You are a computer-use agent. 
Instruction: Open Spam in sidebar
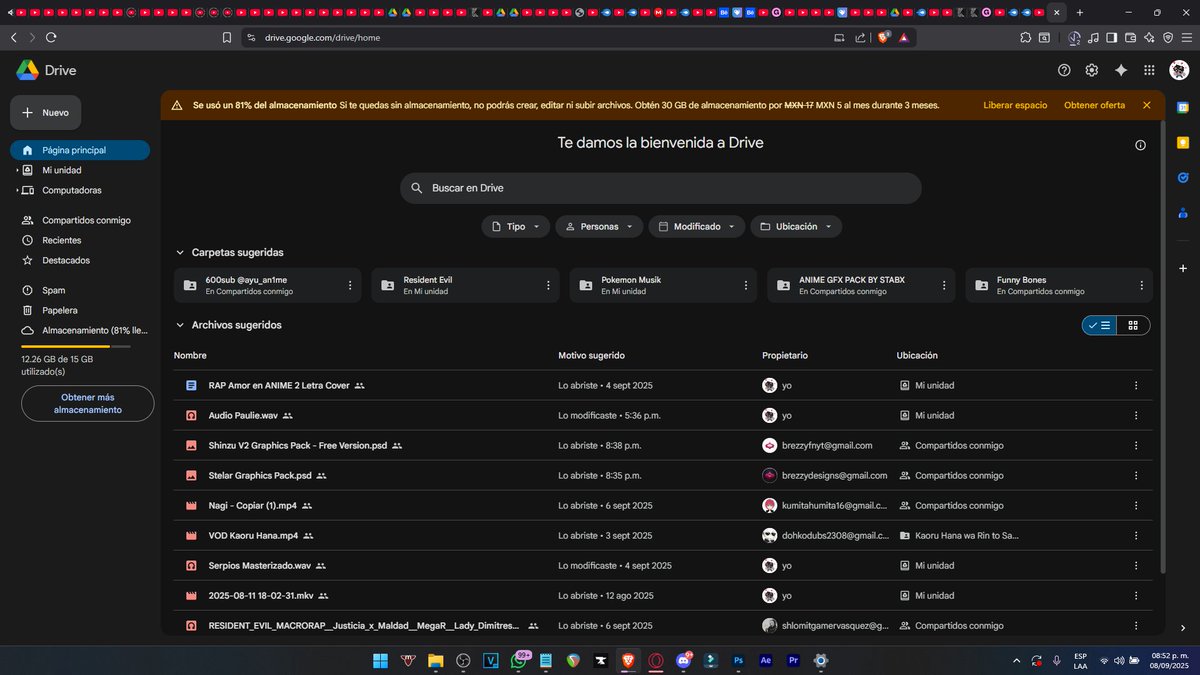click(80, 290)
